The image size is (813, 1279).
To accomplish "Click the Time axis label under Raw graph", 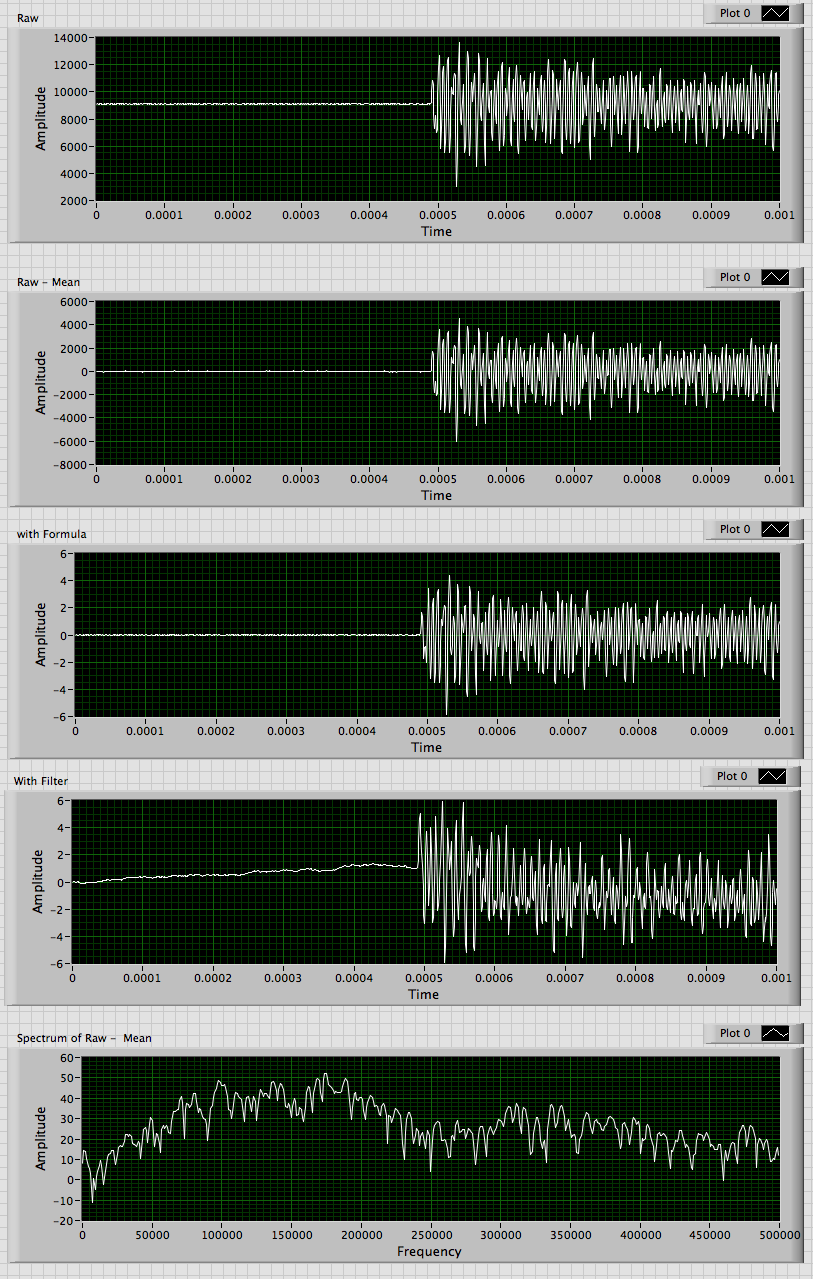I will point(436,232).
